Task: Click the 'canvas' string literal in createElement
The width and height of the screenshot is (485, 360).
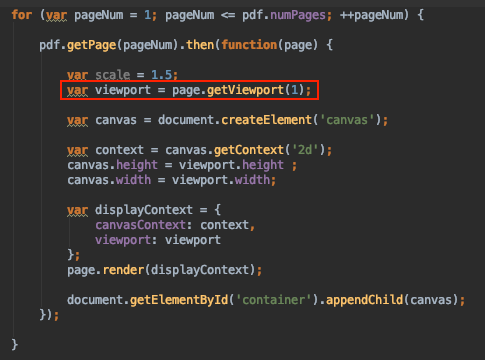Action: [x=347, y=120]
